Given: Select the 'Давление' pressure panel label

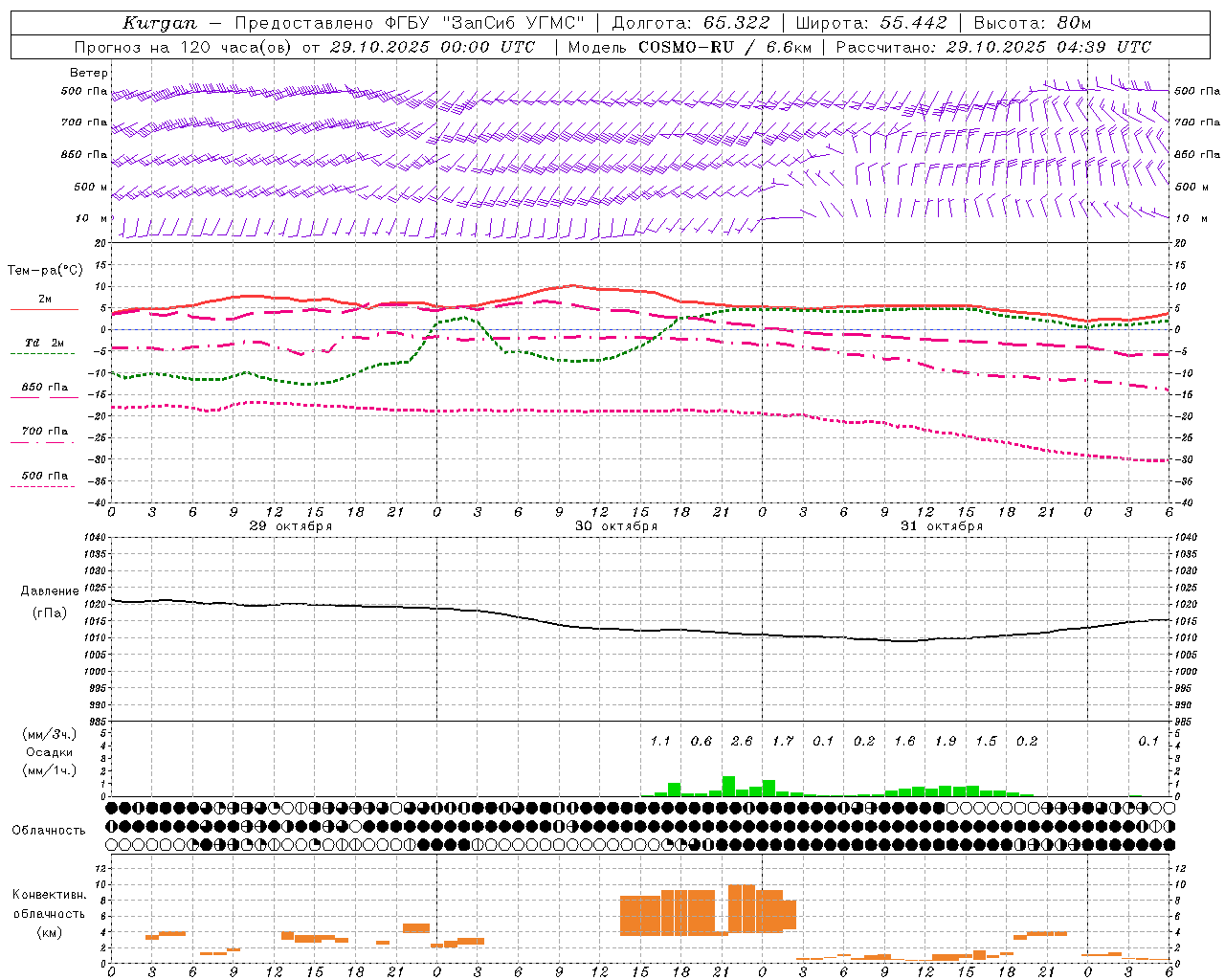Looking at the screenshot, I should point(50,591).
